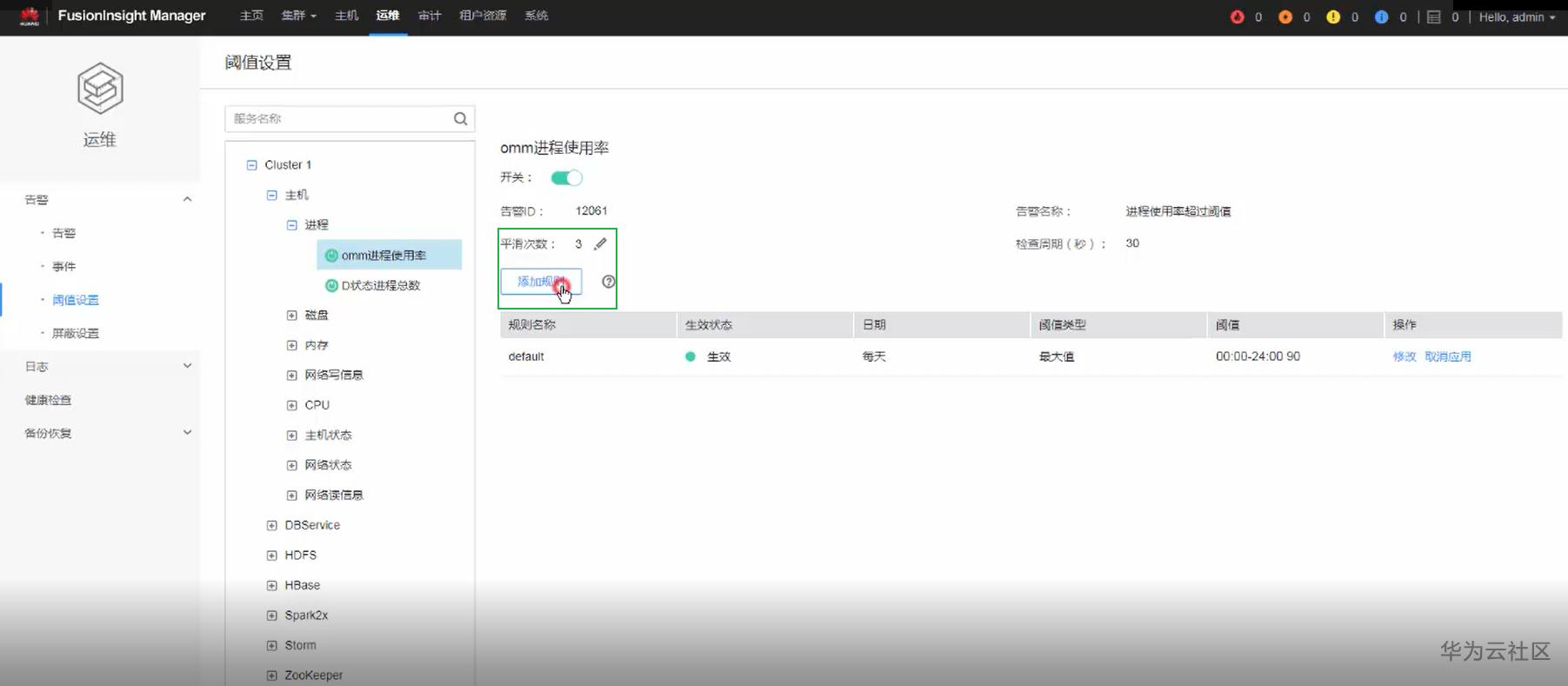This screenshot has width=1568, height=686.
Task: Click the status icon beside omm进程使用率
Action: 331,255
